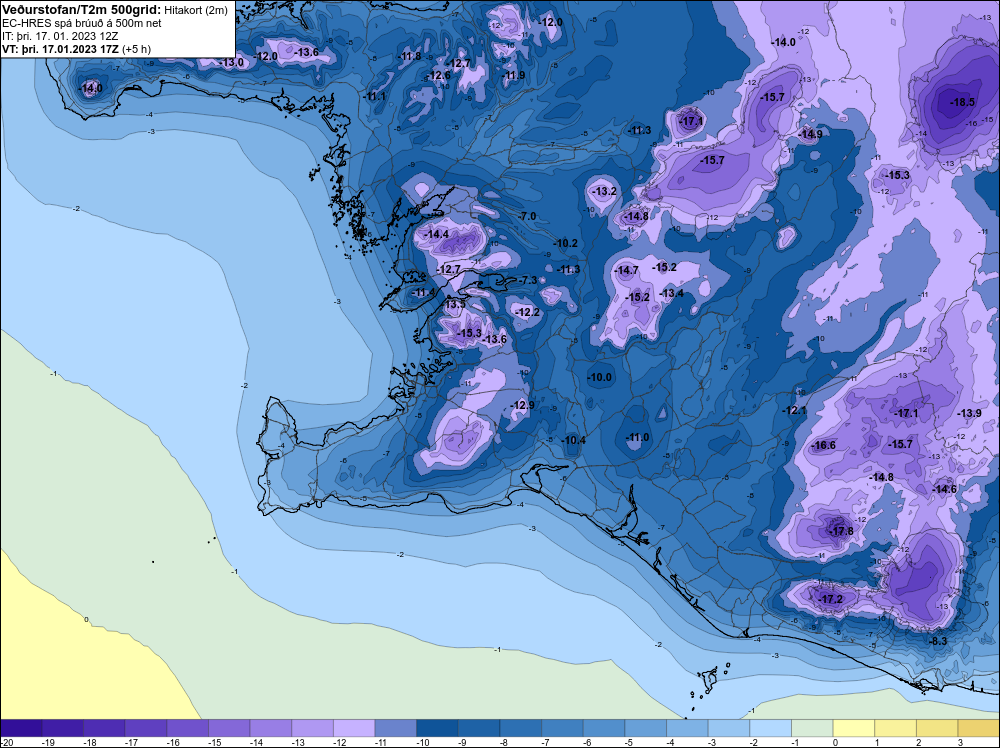Select light yellow legend swatch between 0 and 1
The height and width of the screenshot is (748, 1000).
click(853, 728)
